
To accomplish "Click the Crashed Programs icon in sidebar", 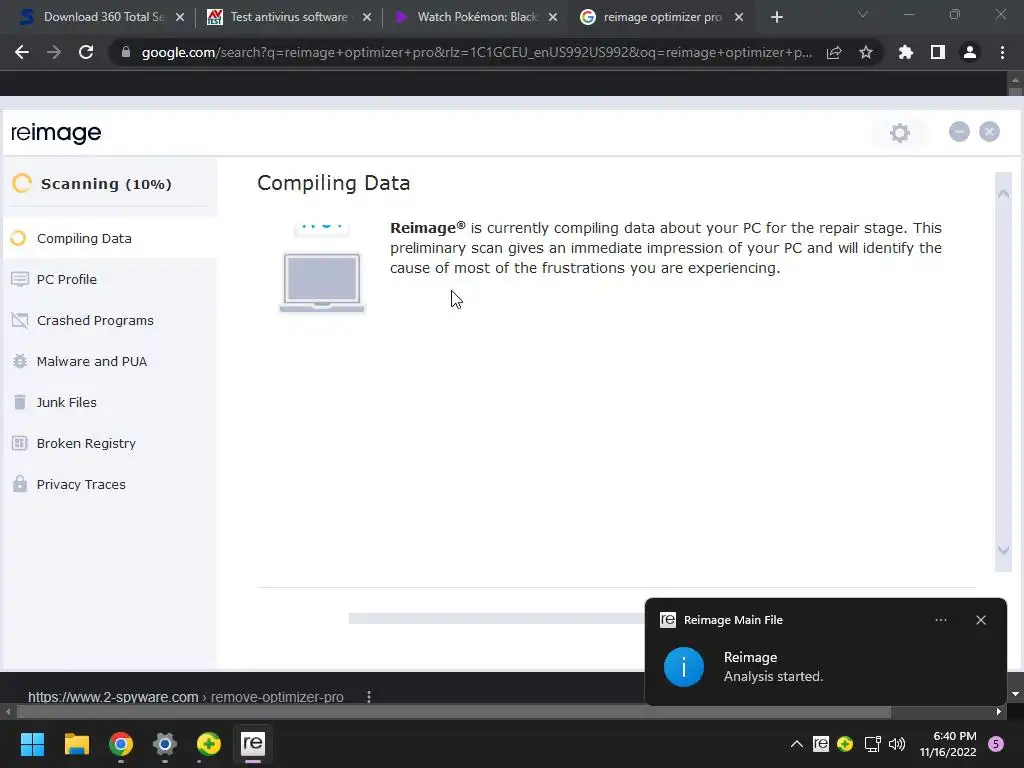I will (x=20, y=320).
